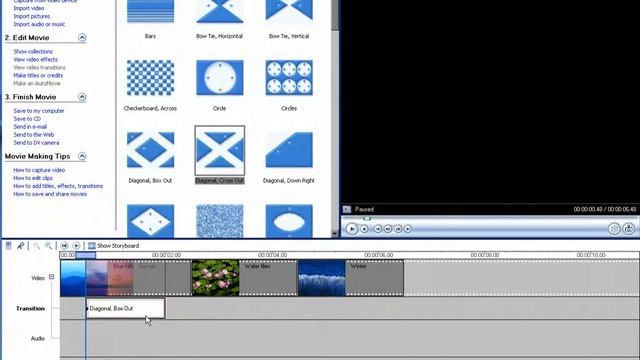Viewport: 640px width, 360px height.
Task: Collapse the Finish Movie section
Action: tap(82, 97)
